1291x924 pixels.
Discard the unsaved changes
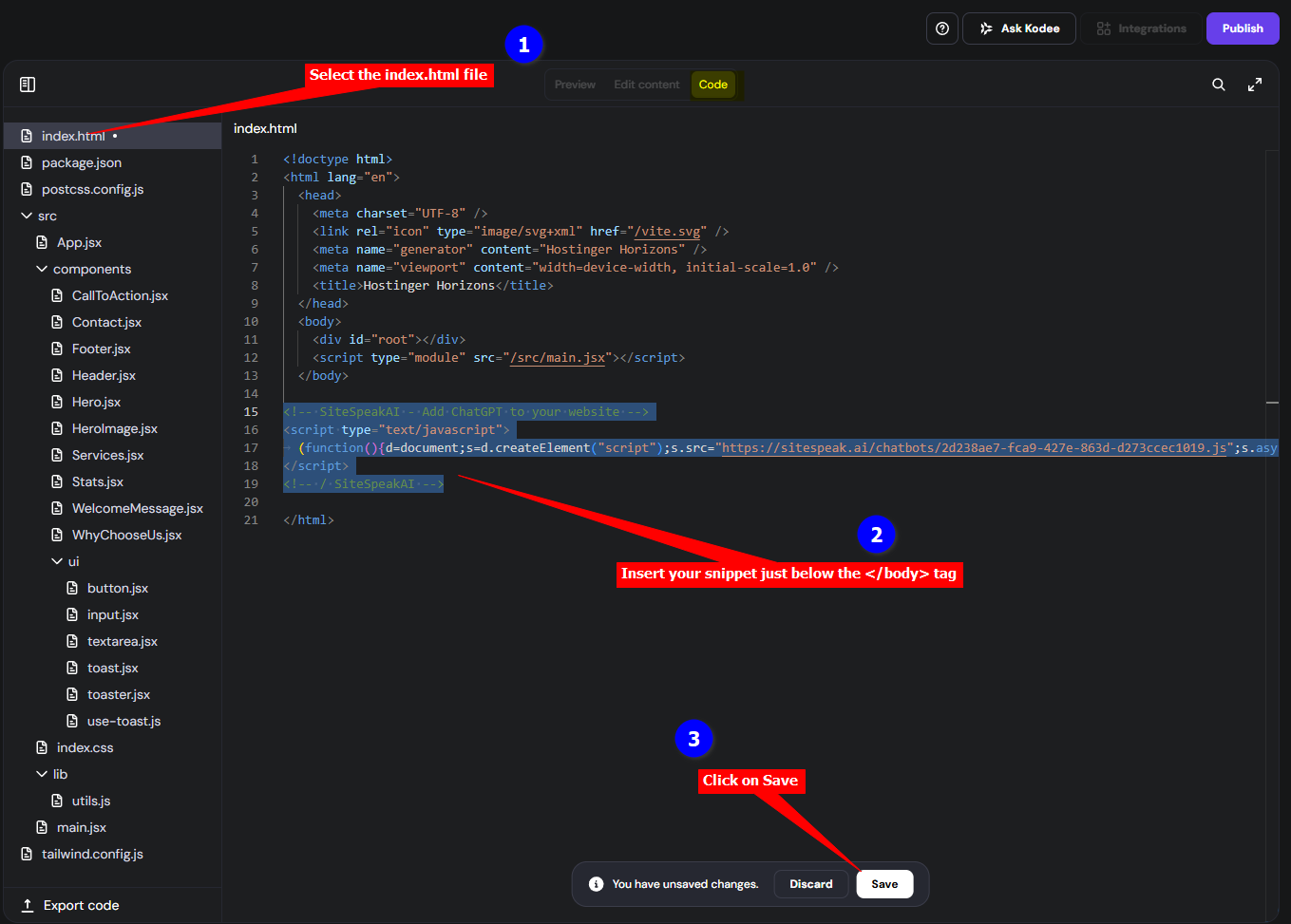point(810,884)
